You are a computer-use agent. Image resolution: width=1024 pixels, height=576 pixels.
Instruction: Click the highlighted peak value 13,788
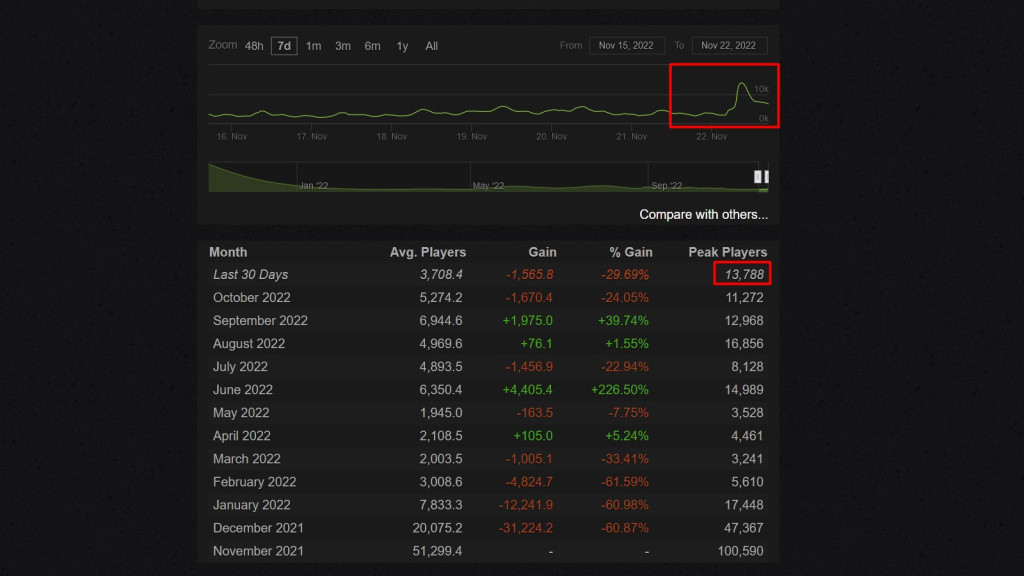[740, 273]
